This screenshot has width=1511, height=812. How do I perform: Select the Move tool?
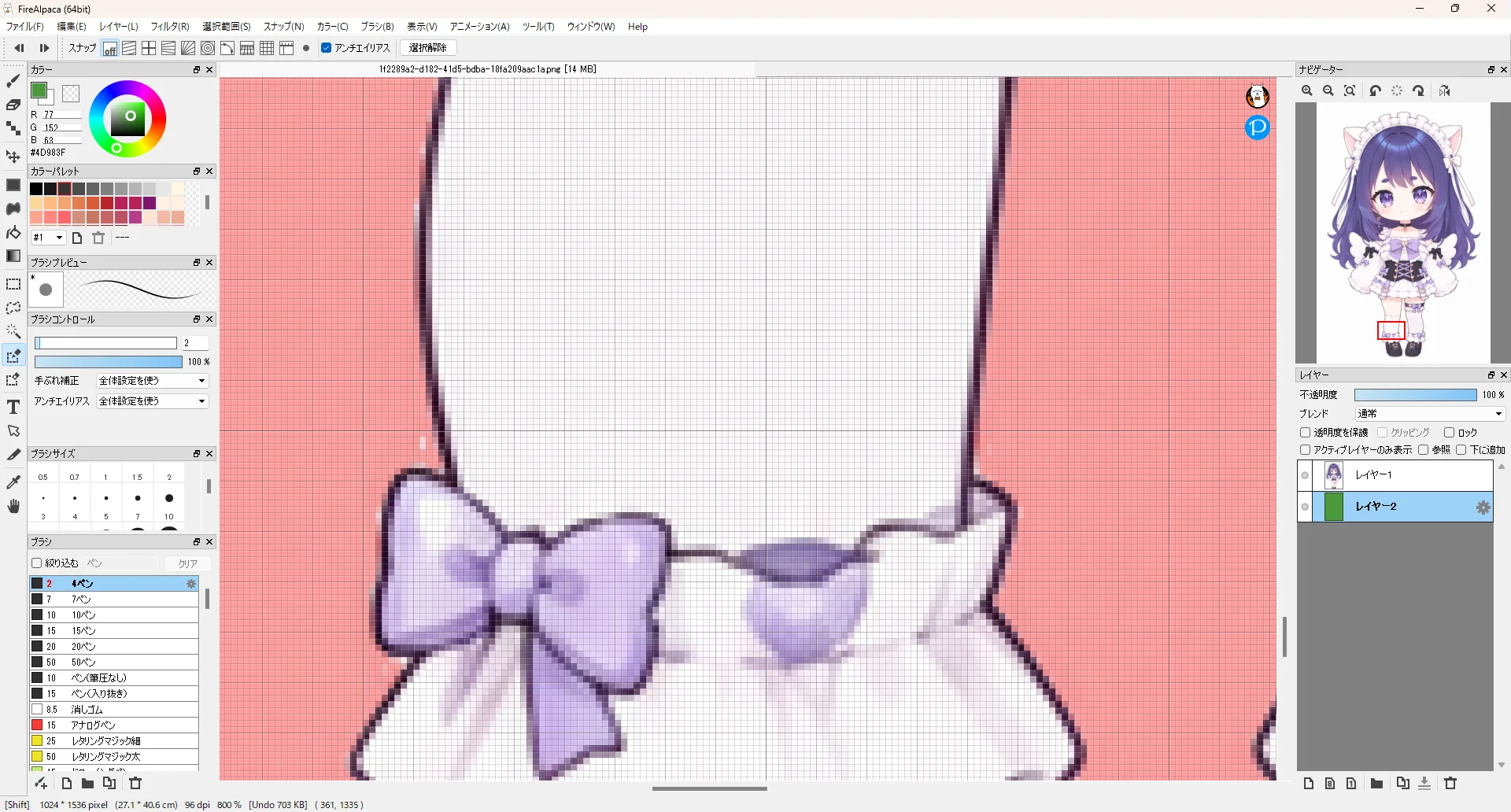pos(13,157)
